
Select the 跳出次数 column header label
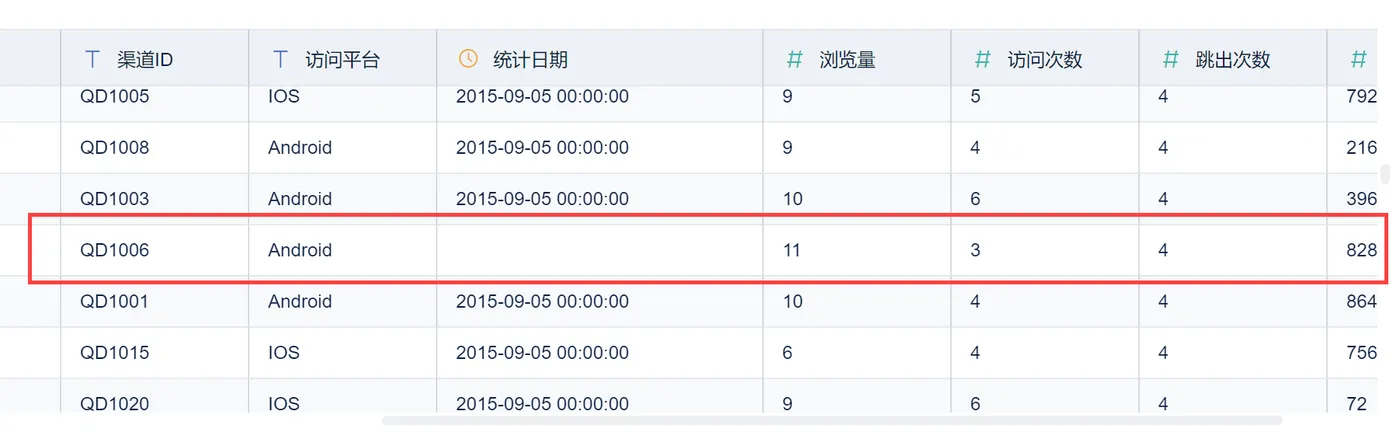[x=1232, y=60]
